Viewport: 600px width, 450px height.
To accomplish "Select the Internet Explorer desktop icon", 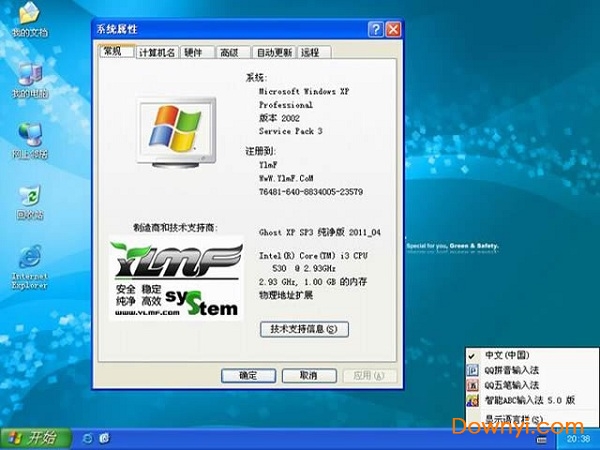I will click(x=30, y=267).
